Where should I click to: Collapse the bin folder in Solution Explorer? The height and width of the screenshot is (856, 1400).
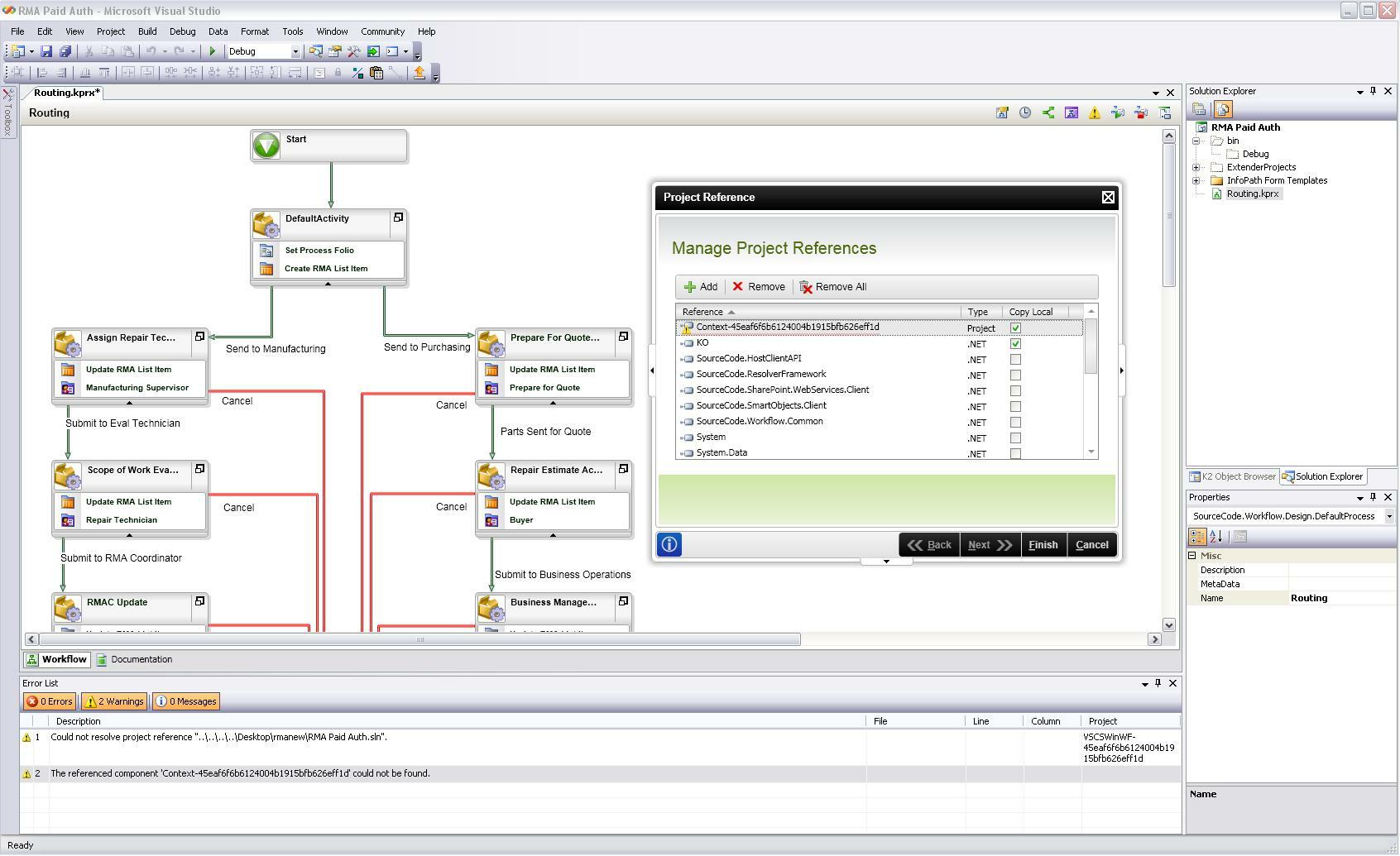tap(1196, 141)
